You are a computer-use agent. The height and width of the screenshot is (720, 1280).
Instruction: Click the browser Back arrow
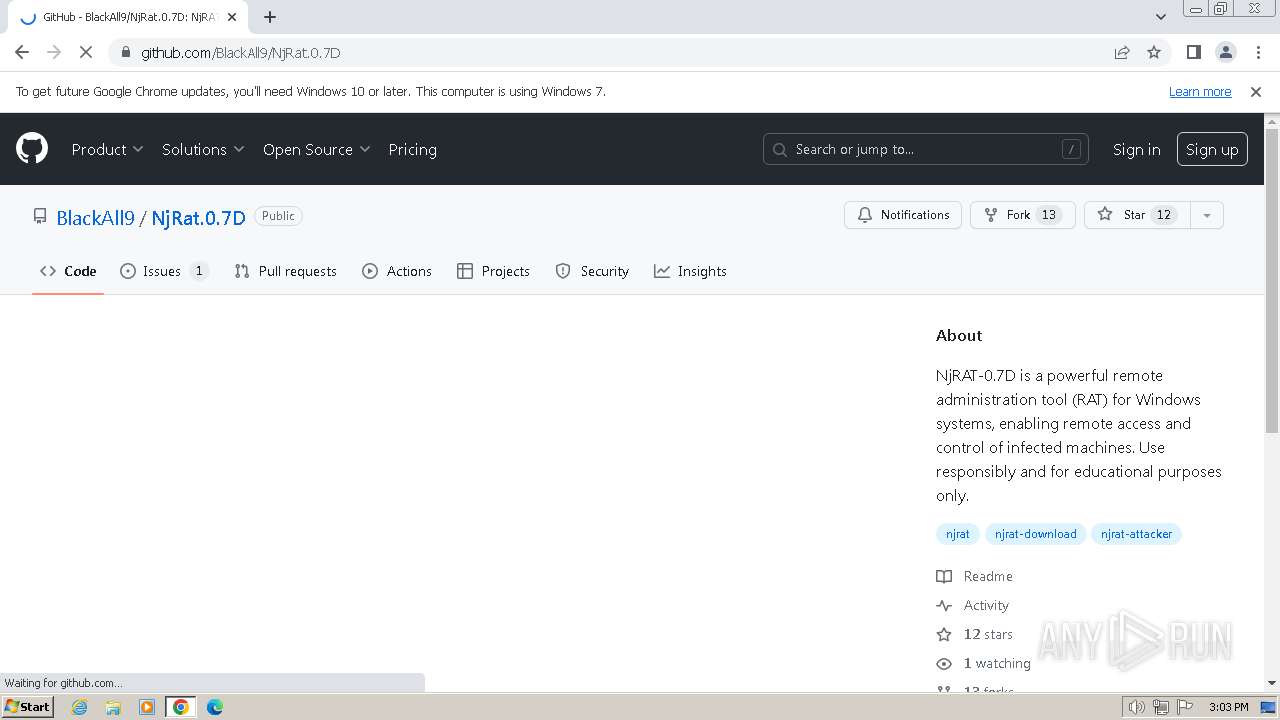[22, 52]
